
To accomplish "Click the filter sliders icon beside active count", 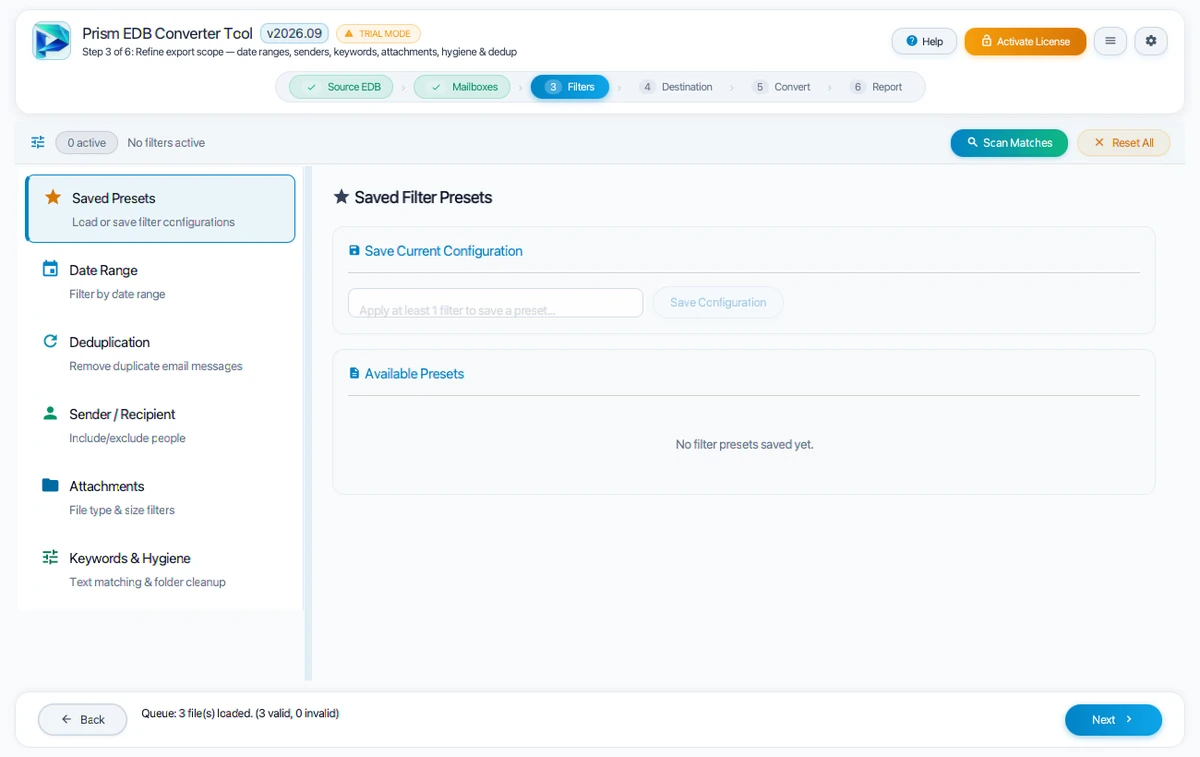I will coord(38,142).
